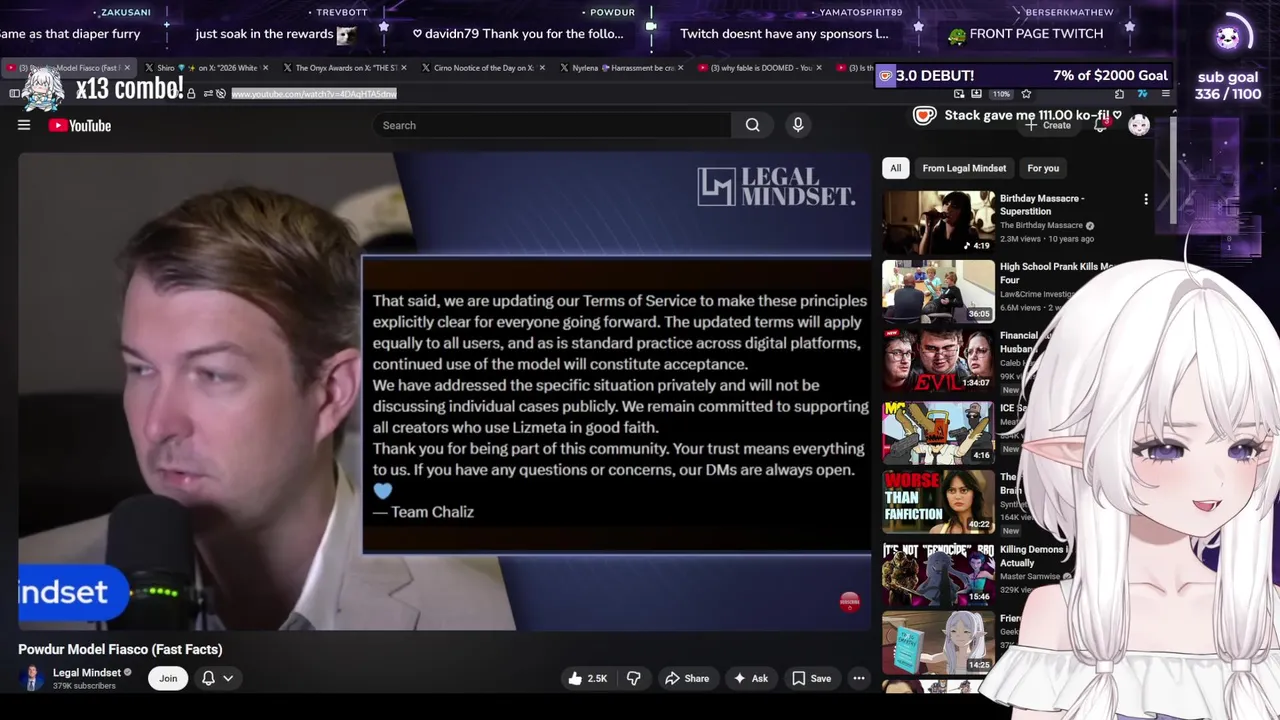Switch to Shiro on X tab

pyautogui.click(x=207, y=68)
